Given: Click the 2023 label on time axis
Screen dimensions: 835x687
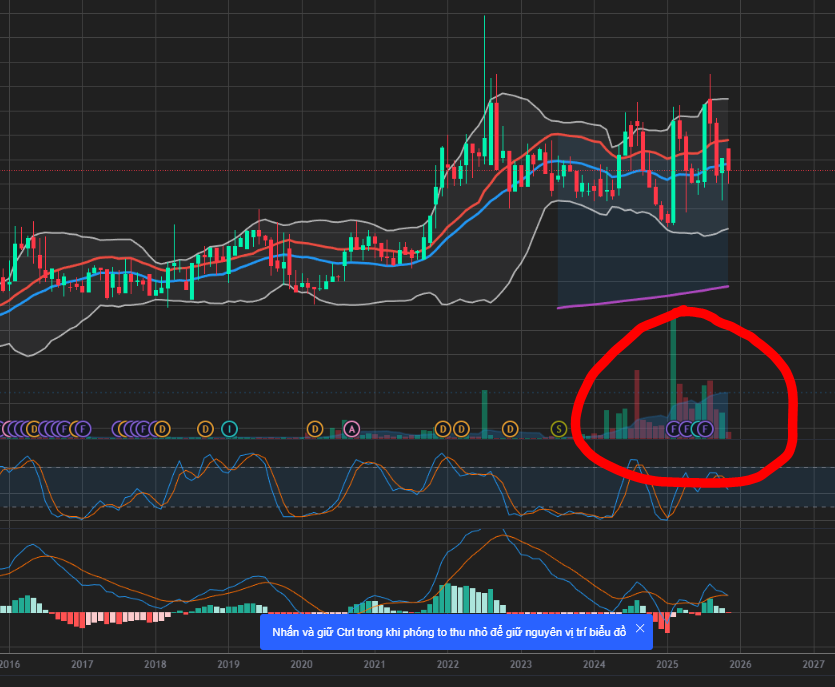Looking at the screenshot, I should tap(521, 664).
